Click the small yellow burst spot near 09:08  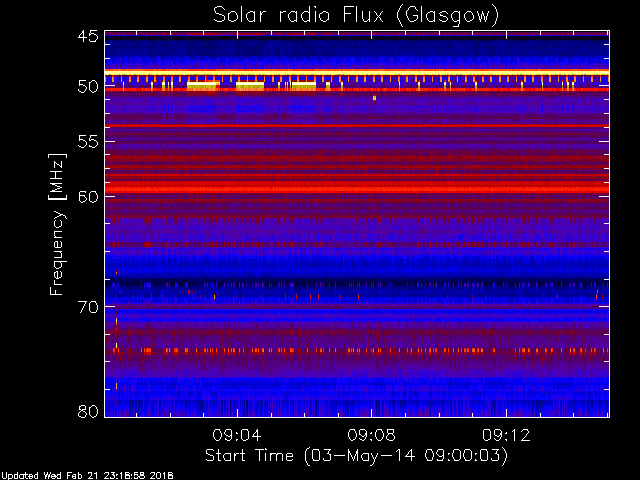(x=374, y=98)
